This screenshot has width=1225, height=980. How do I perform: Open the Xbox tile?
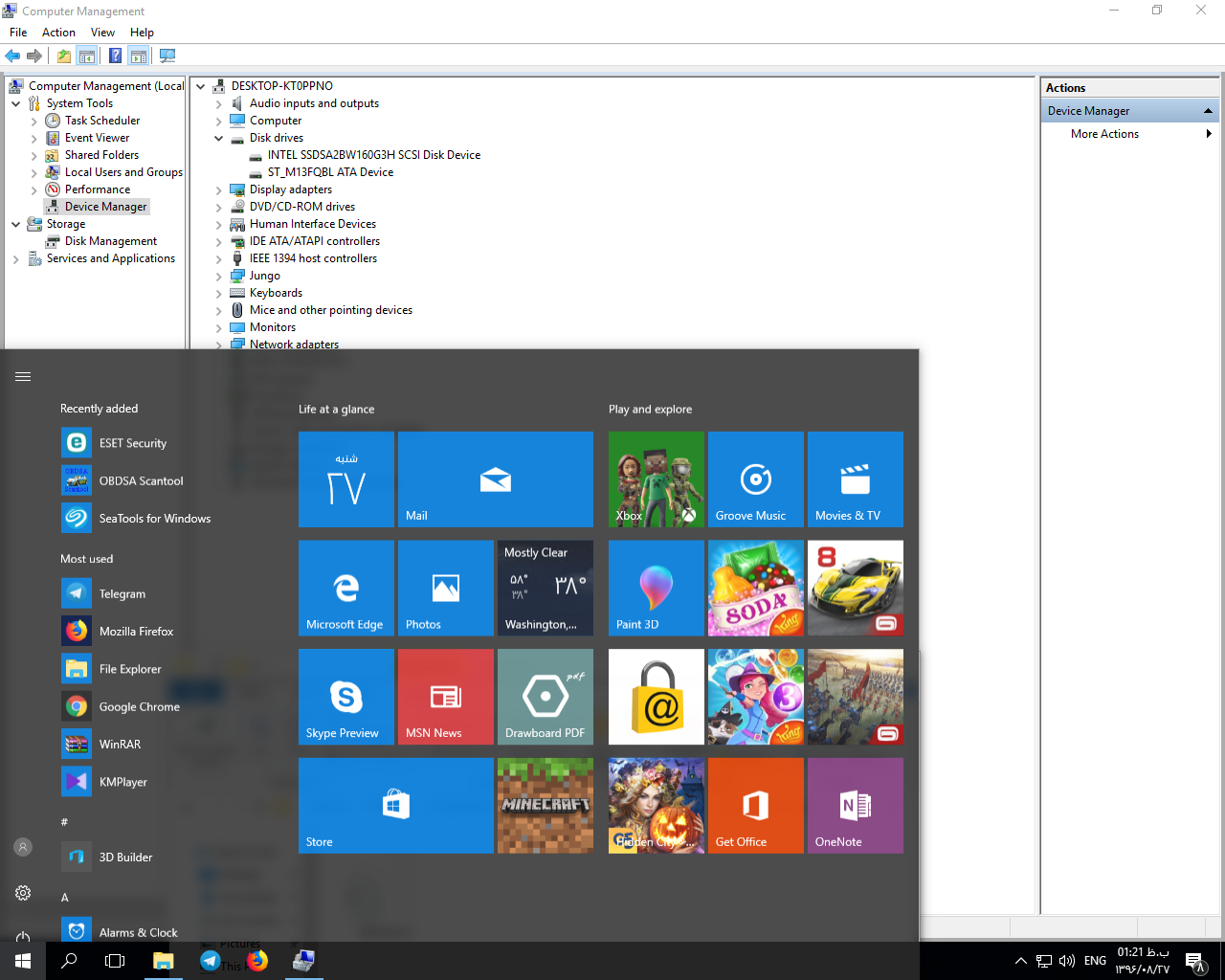(657, 479)
